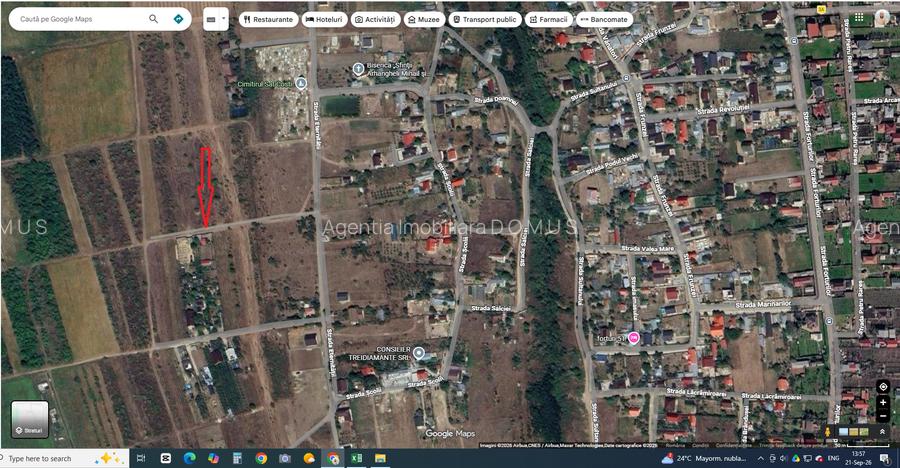Open Calculator from the taskbar
The image size is (900, 468).
tap(237, 458)
